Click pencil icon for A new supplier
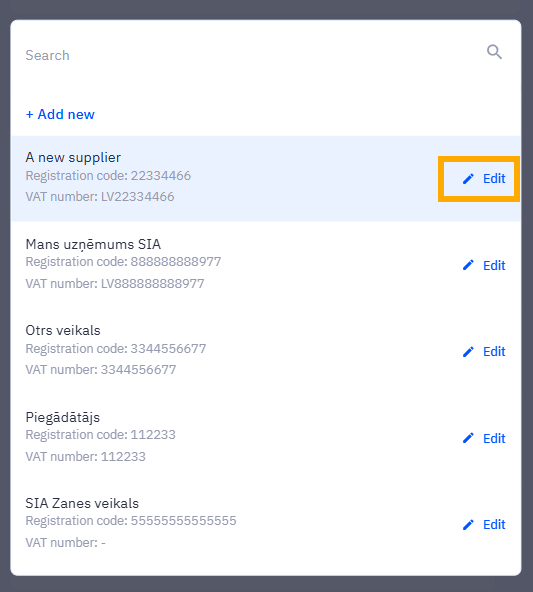The height and width of the screenshot is (592, 533). (x=468, y=179)
